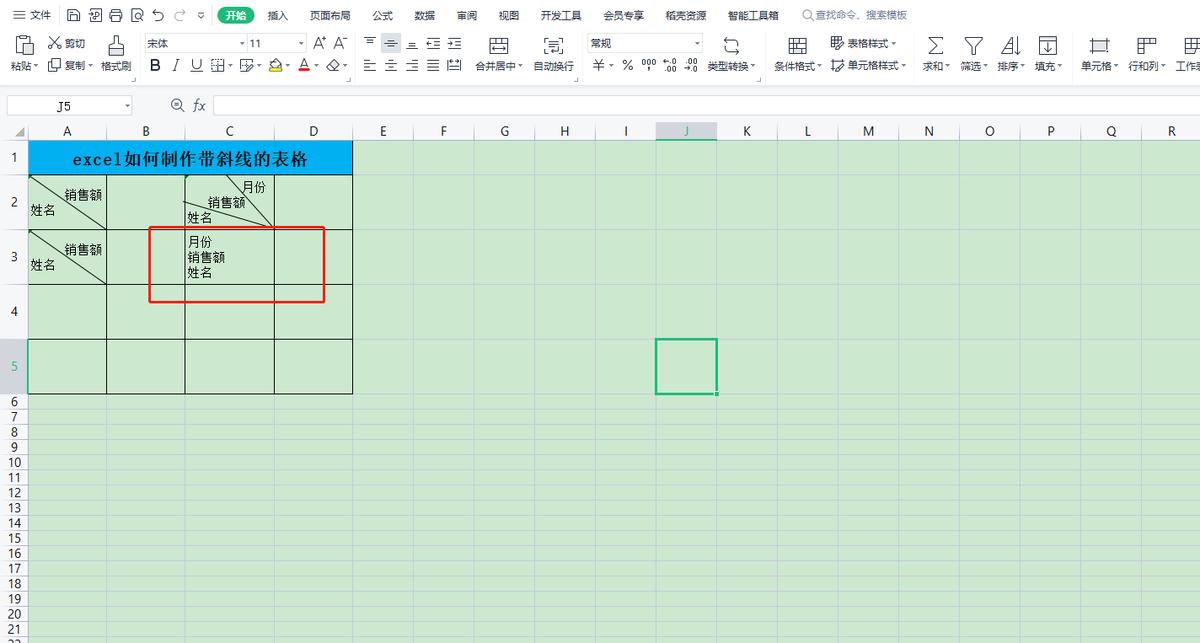
Task: Toggle center text horizontally
Action: (x=391, y=65)
